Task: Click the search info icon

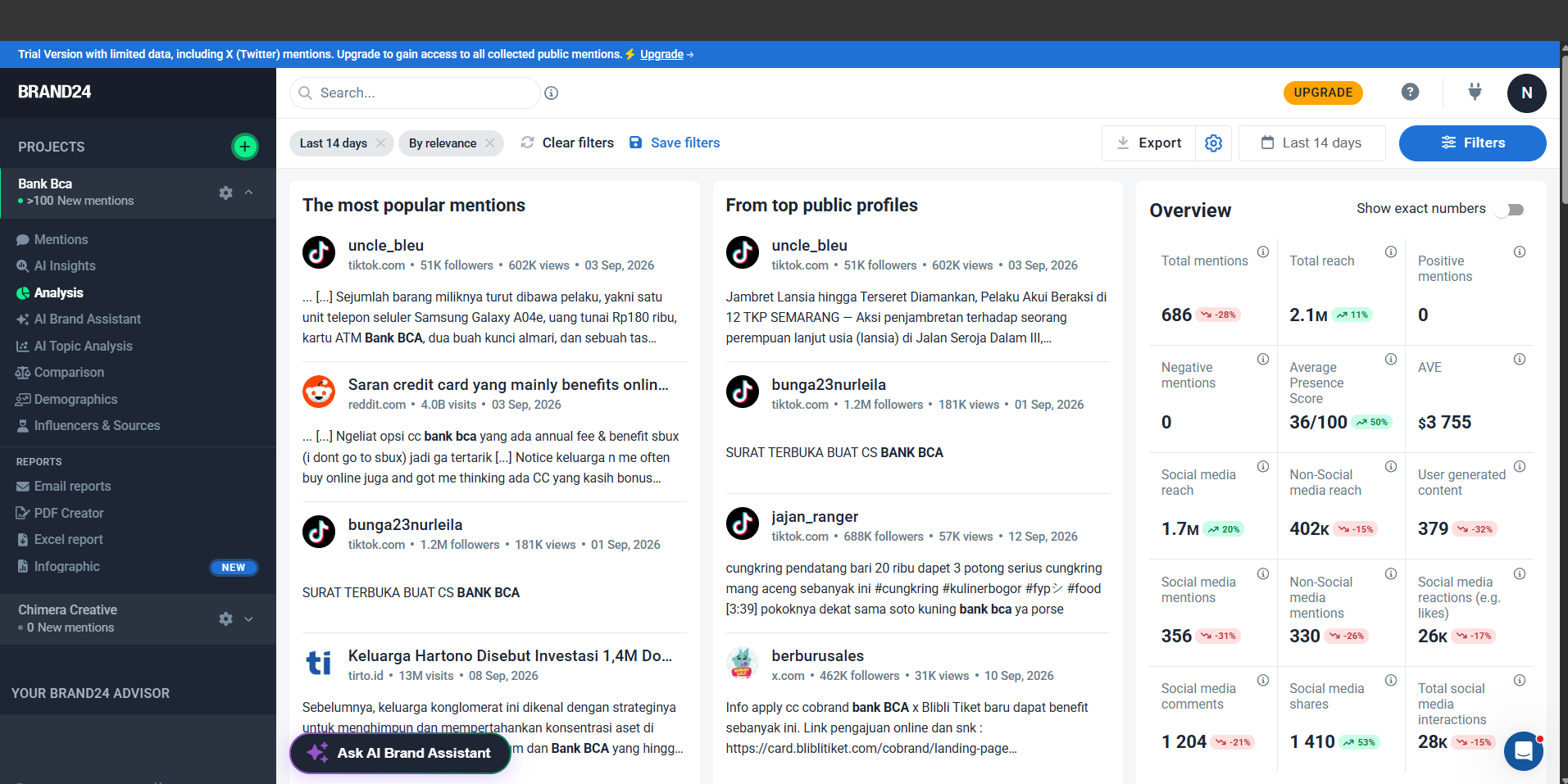Action: click(x=552, y=93)
